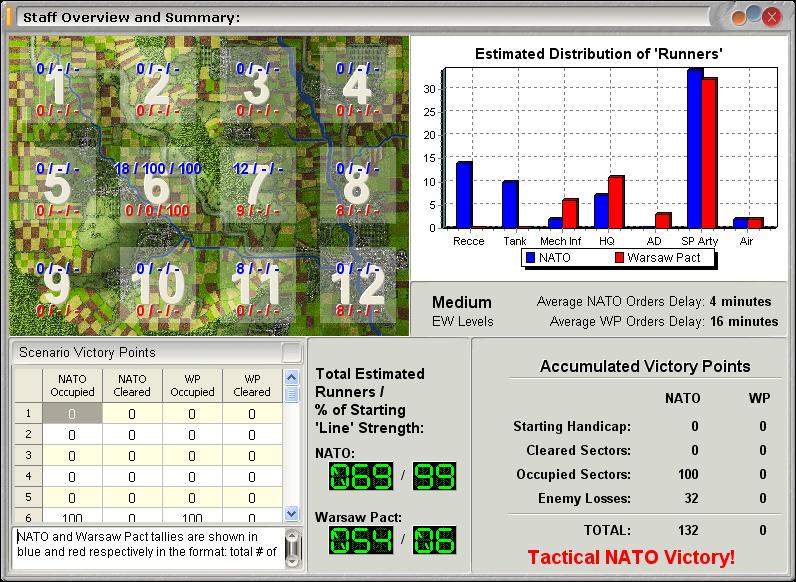This screenshot has width=796, height=582.
Task: Click the red AD bar in chart
Action: 663,220
